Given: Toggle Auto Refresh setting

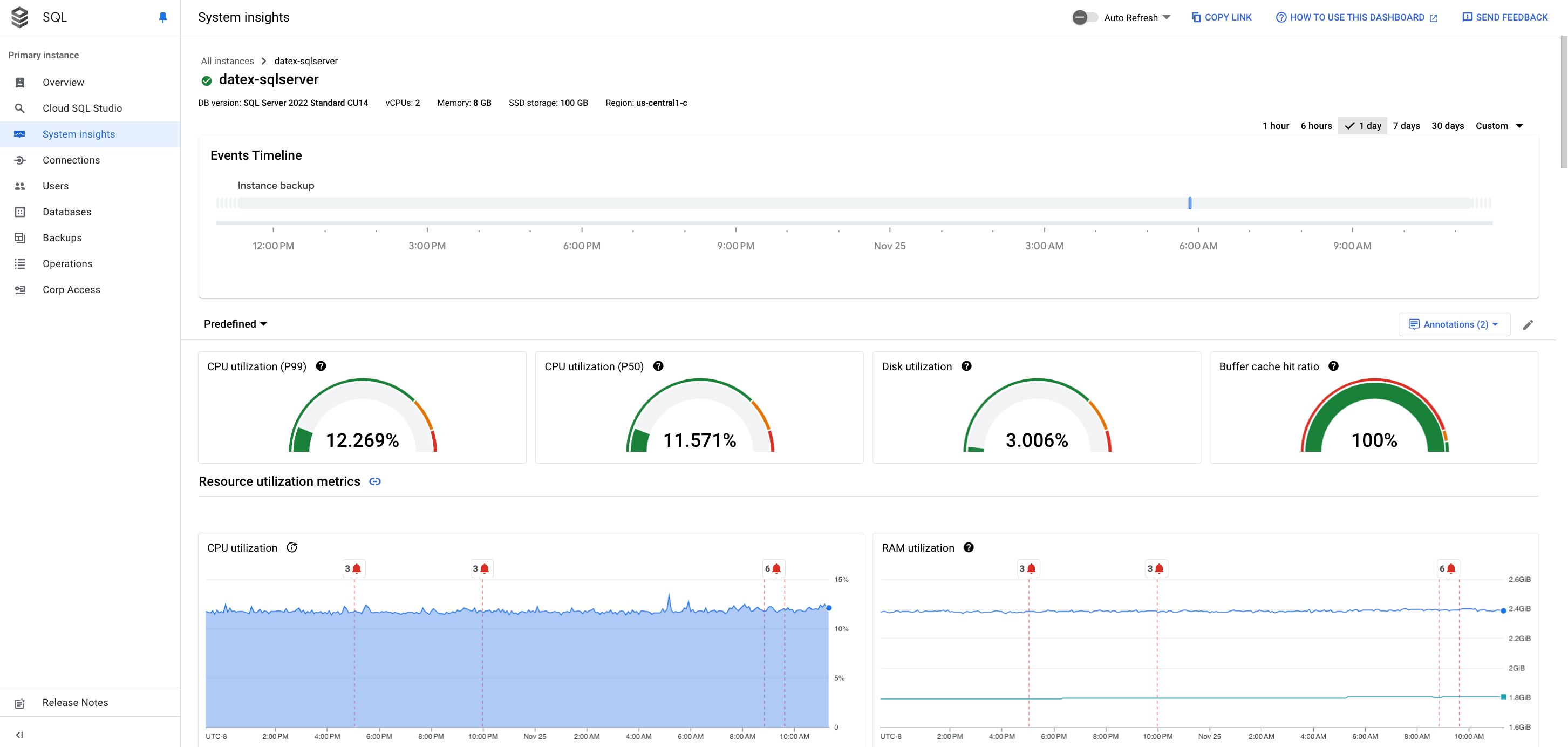Looking at the screenshot, I should click(1084, 17).
